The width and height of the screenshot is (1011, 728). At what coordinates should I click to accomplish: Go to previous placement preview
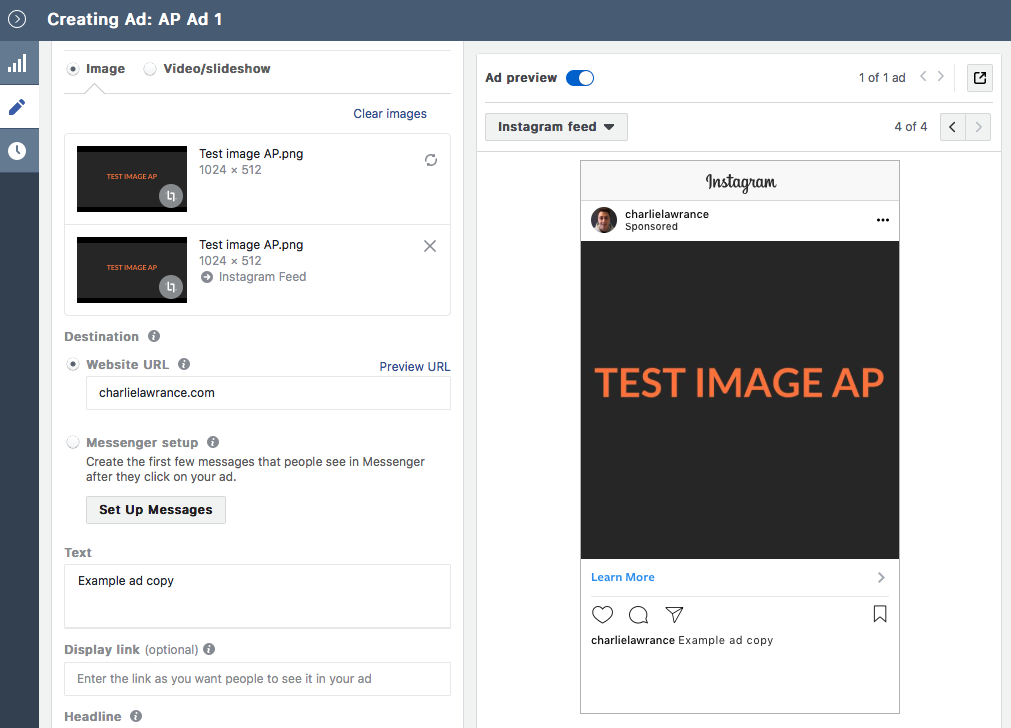pos(953,127)
